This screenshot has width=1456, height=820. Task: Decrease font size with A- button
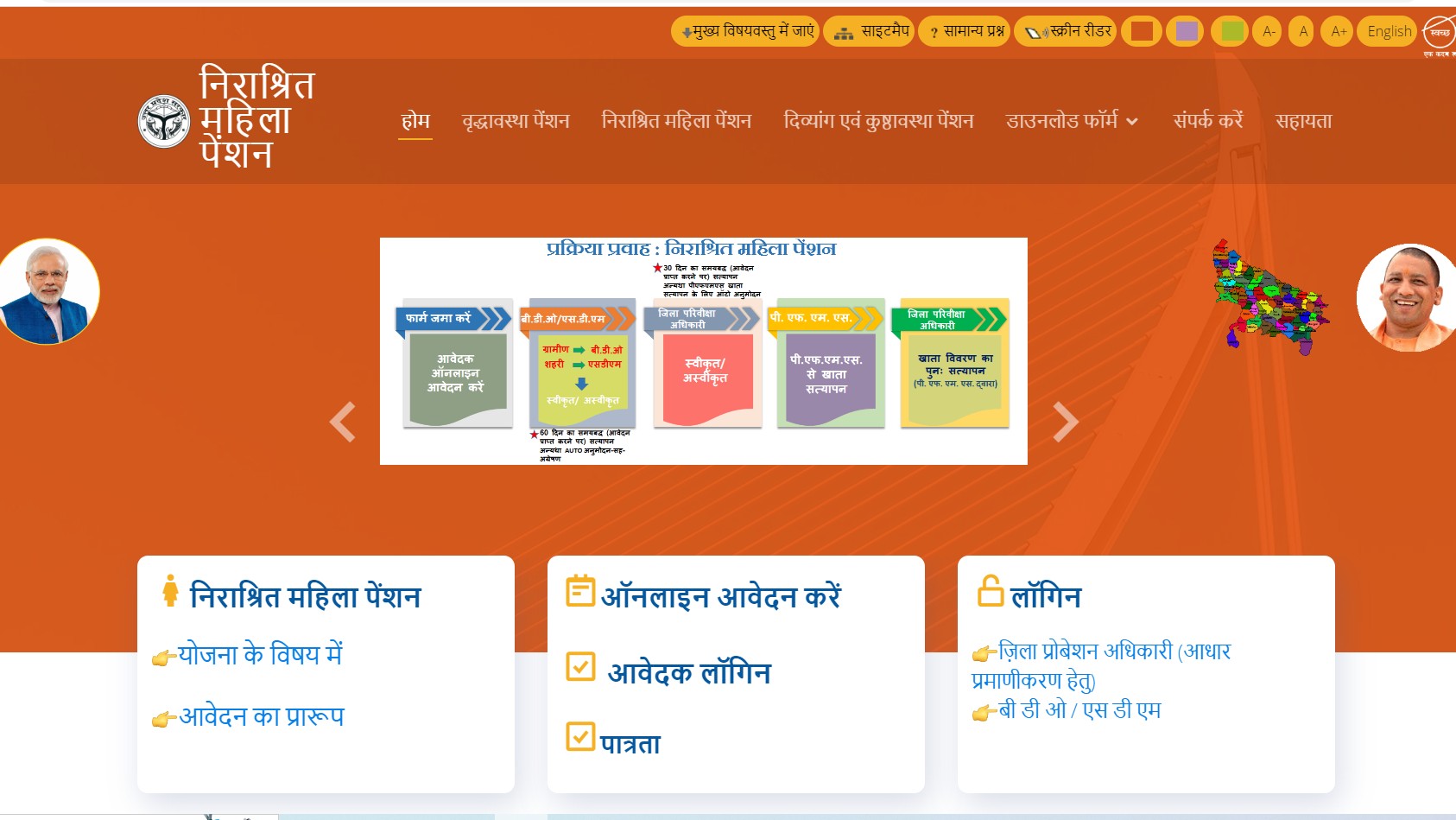click(x=1267, y=31)
